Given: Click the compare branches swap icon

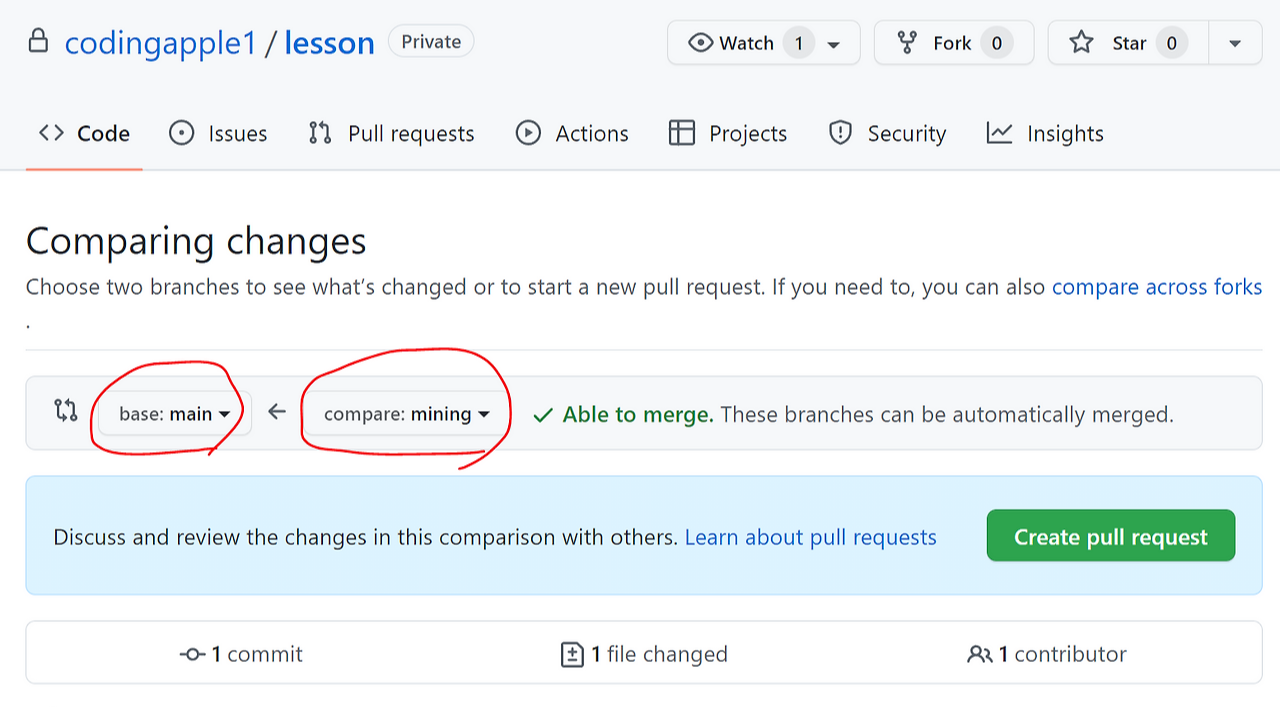Looking at the screenshot, I should tap(66, 410).
